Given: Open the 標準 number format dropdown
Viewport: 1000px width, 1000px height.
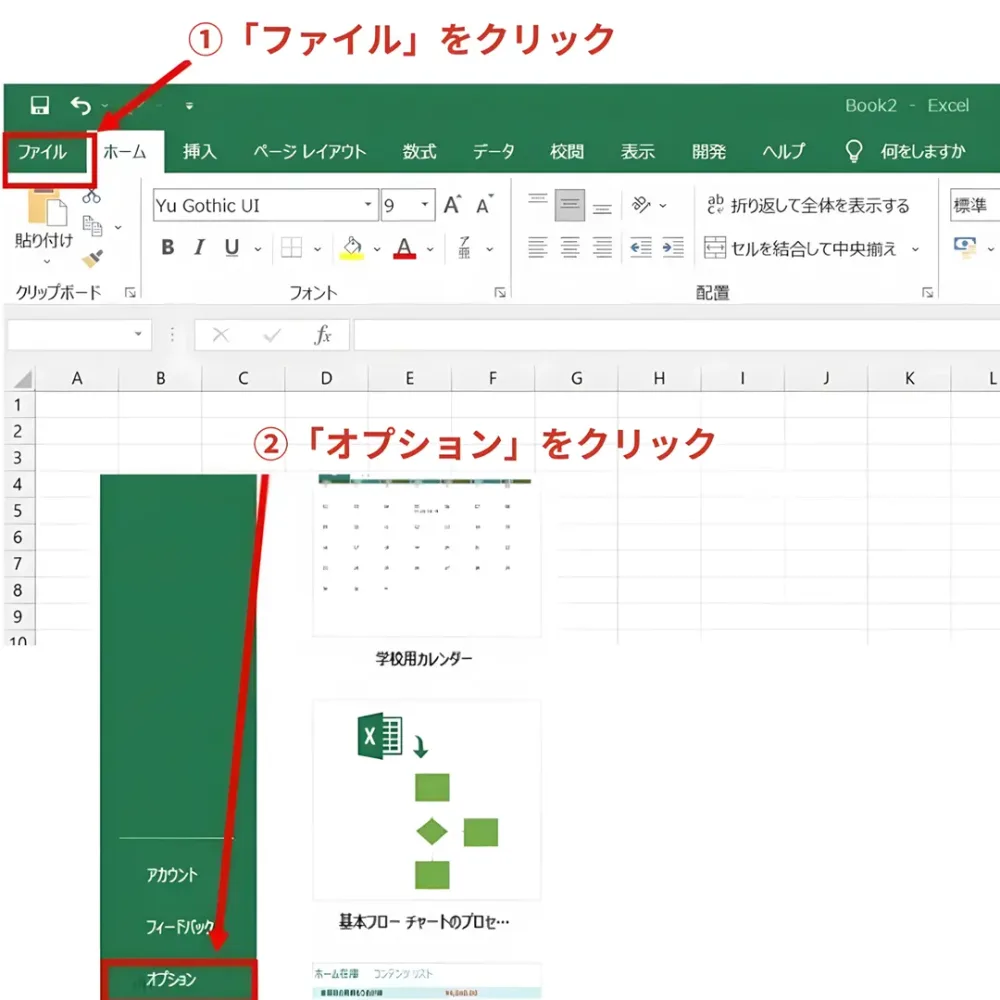Looking at the screenshot, I should point(974,205).
